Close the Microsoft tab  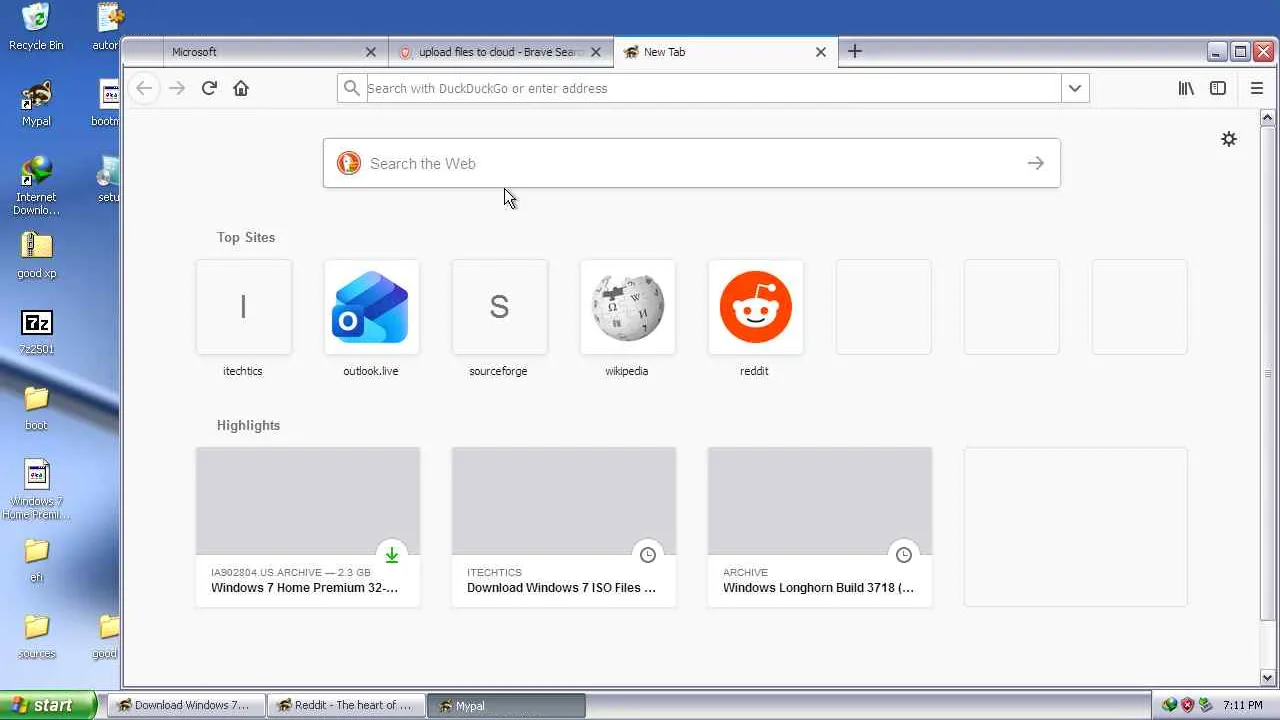click(371, 52)
